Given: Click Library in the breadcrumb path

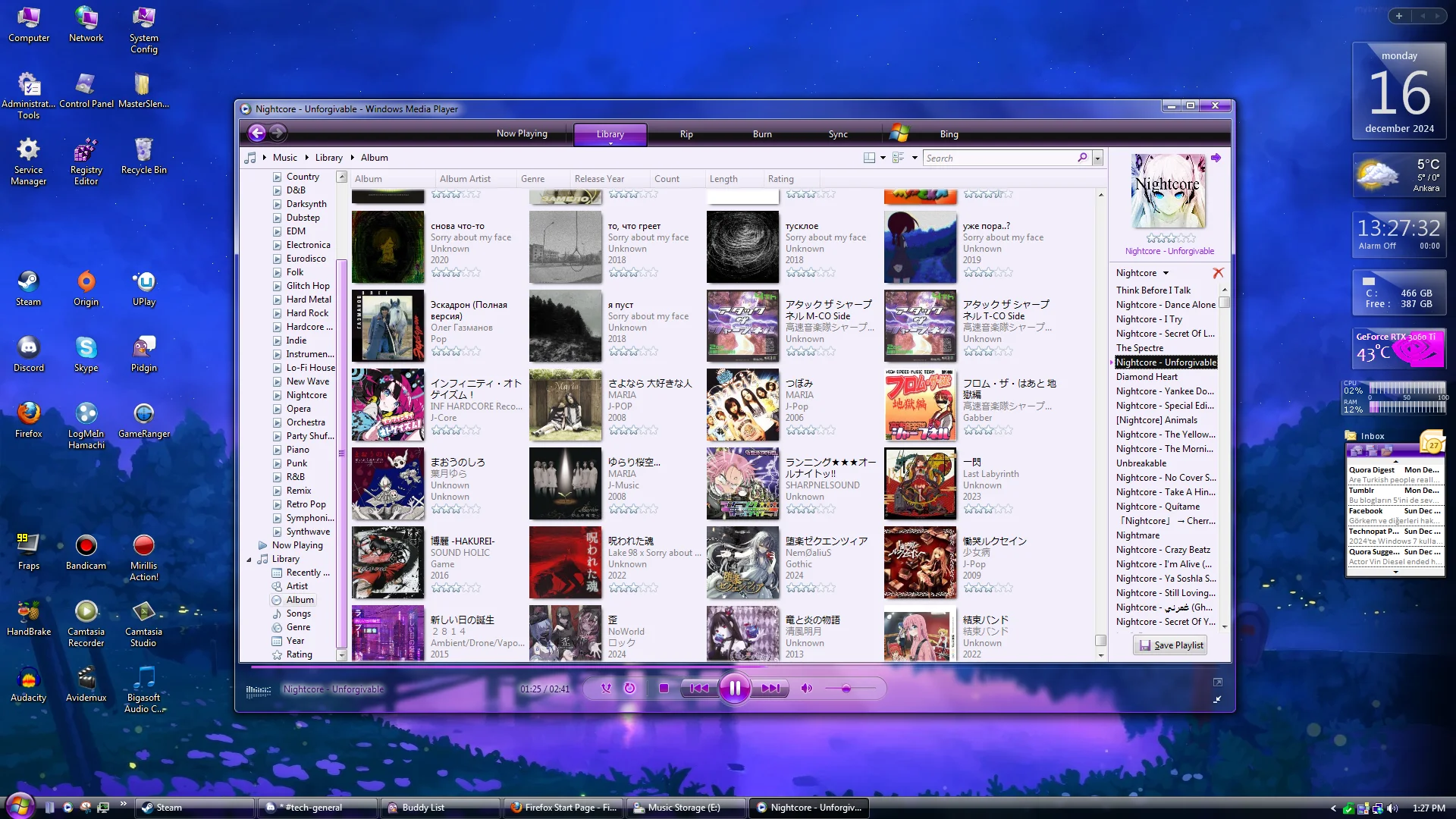Looking at the screenshot, I should coord(329,158).
